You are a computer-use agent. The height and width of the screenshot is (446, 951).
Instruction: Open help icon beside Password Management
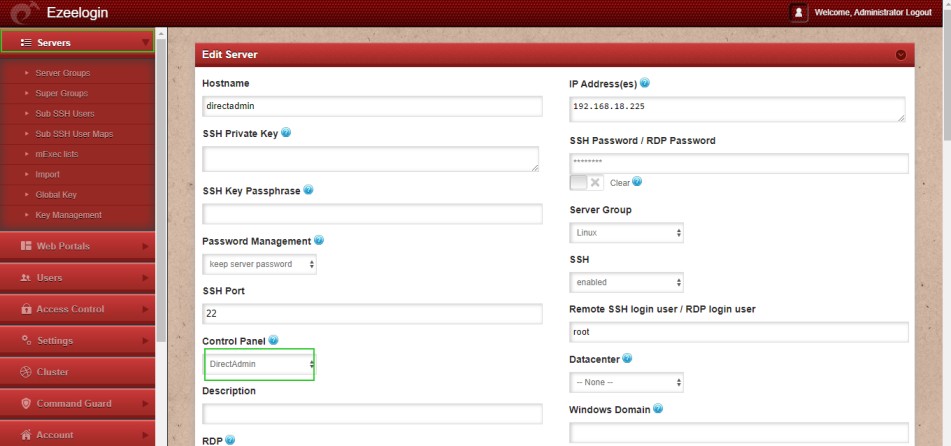[319, 240]
